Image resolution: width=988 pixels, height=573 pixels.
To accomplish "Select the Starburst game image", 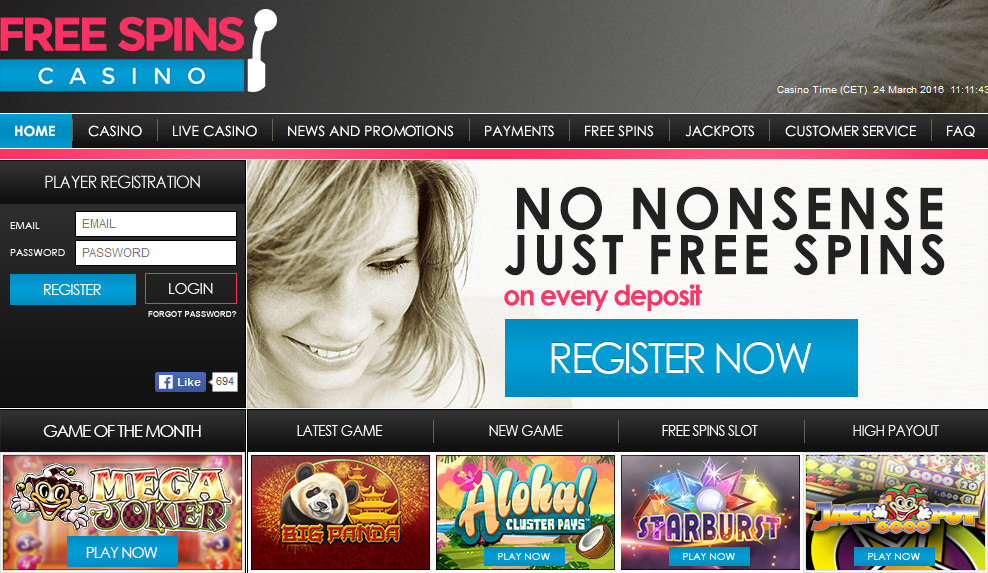I will pos(710,512).
